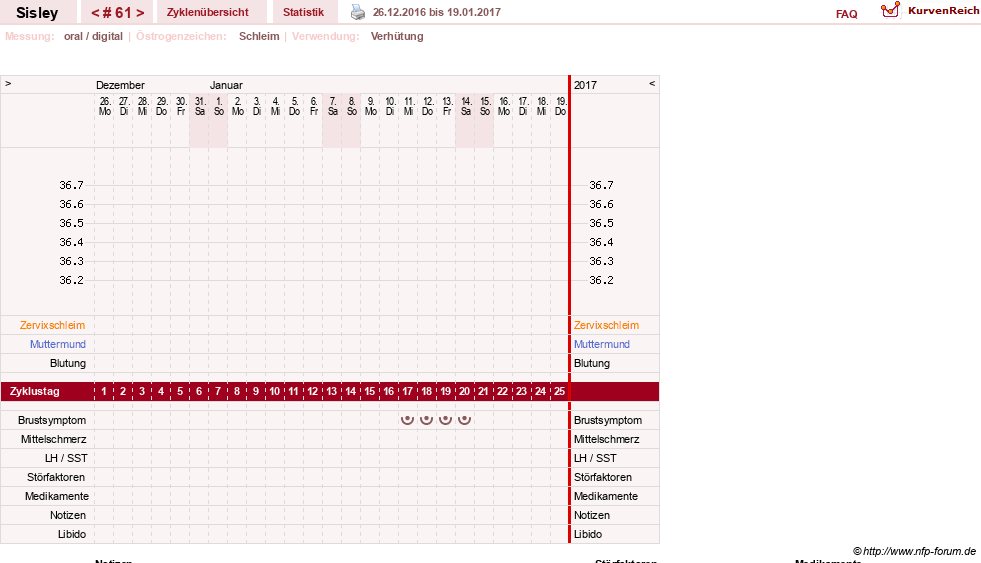Screen dimensions: 981x563
Task: Open the Sisley profile tab
Action: [x=37, y=13]
